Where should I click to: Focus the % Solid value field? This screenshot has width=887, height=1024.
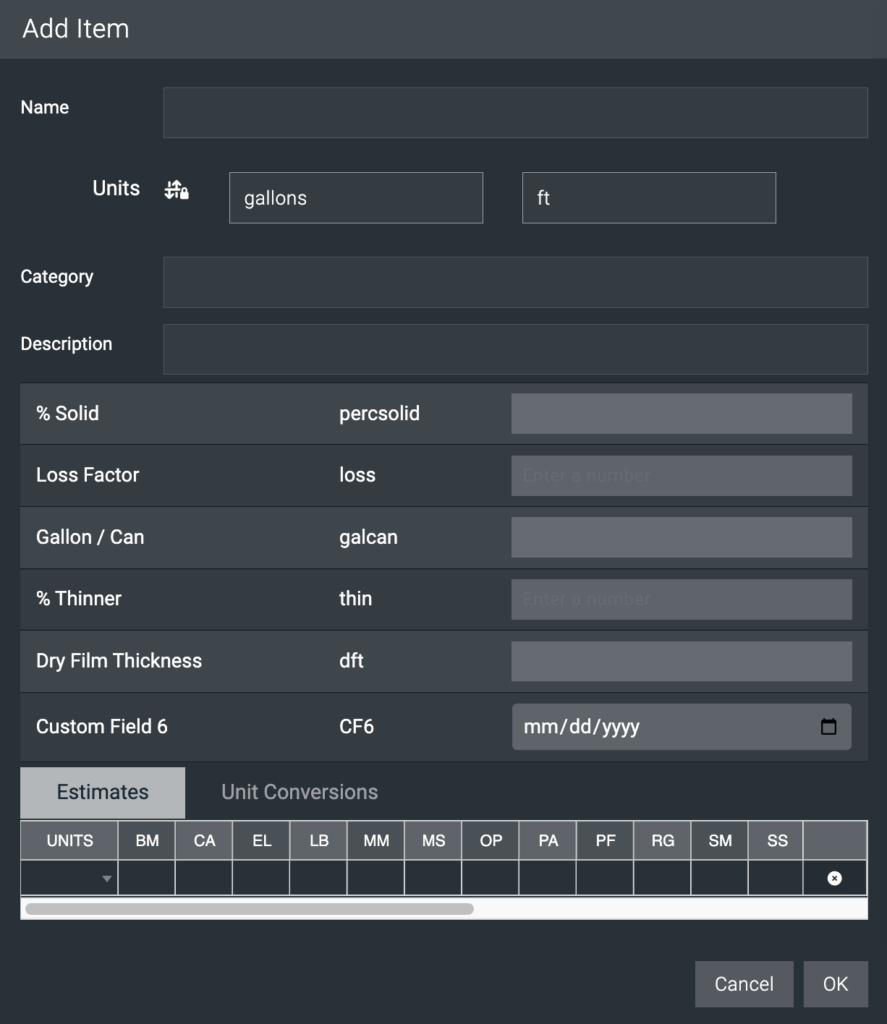pos(681,413)
